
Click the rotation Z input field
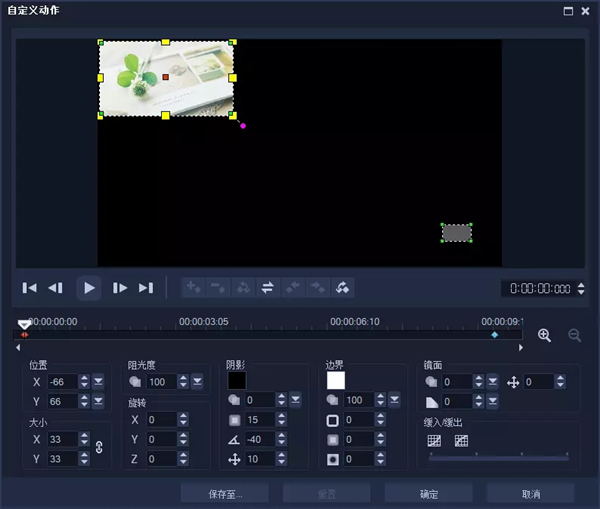tap(161, 459)
